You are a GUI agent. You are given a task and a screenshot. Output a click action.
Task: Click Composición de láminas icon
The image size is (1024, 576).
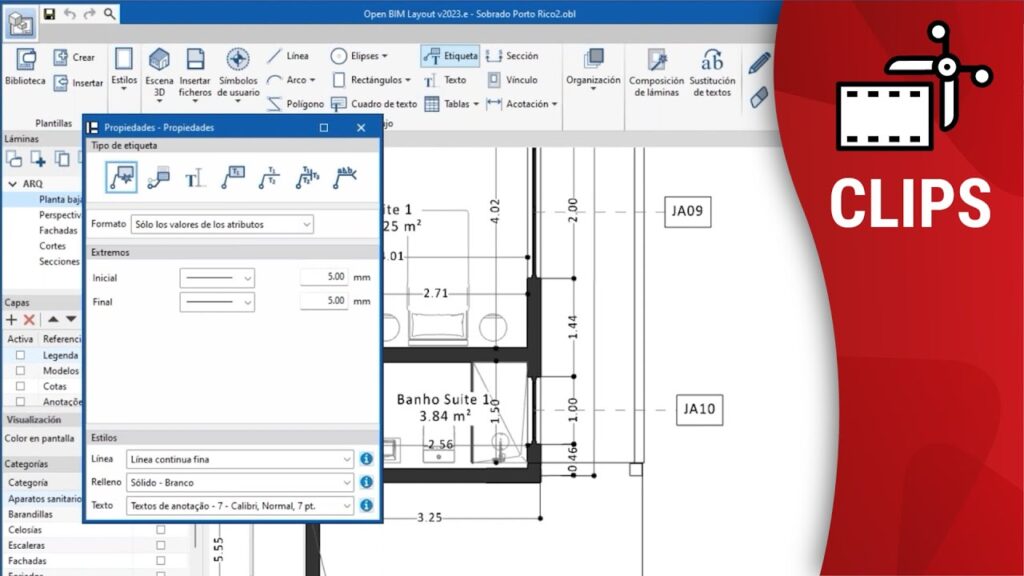[x=656, y=72]
